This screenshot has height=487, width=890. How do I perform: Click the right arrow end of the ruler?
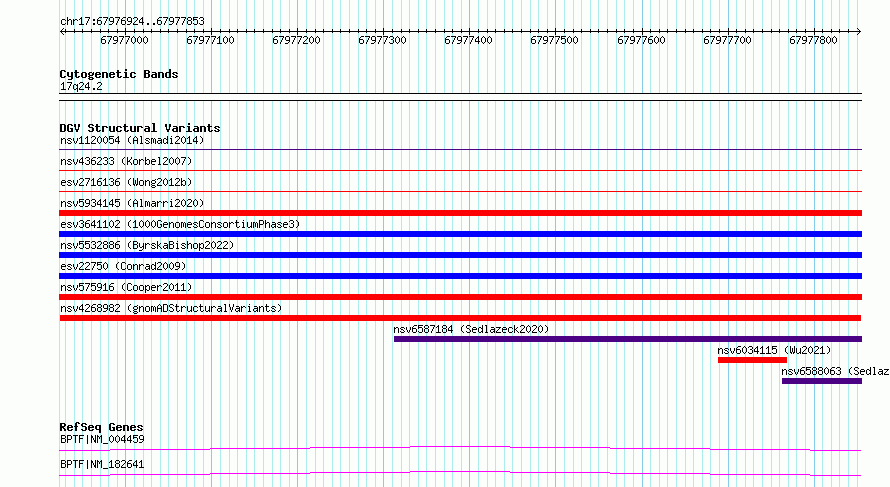pyautogui.click(x=859, y=31)
